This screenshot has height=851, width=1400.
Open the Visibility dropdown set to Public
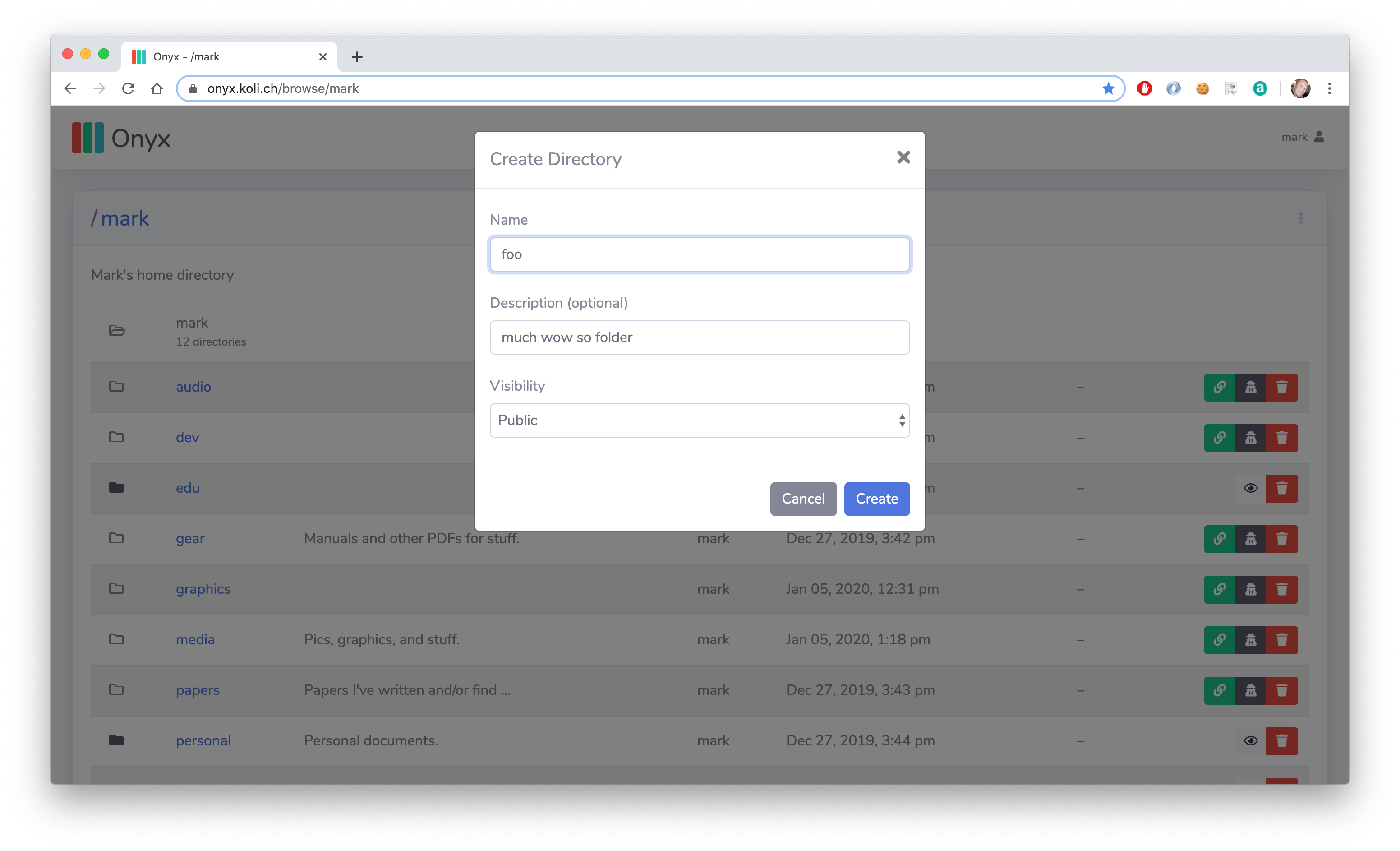coord(700,420)
